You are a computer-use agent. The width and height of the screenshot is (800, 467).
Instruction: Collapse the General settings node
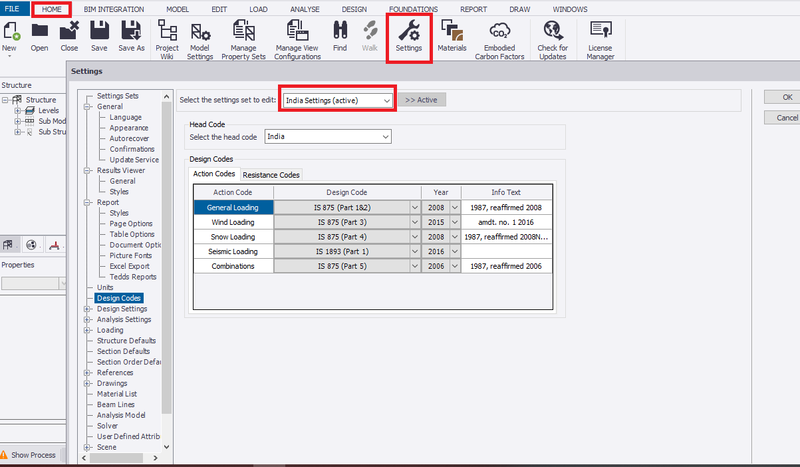pyautogui.click(x=87, y=107)
